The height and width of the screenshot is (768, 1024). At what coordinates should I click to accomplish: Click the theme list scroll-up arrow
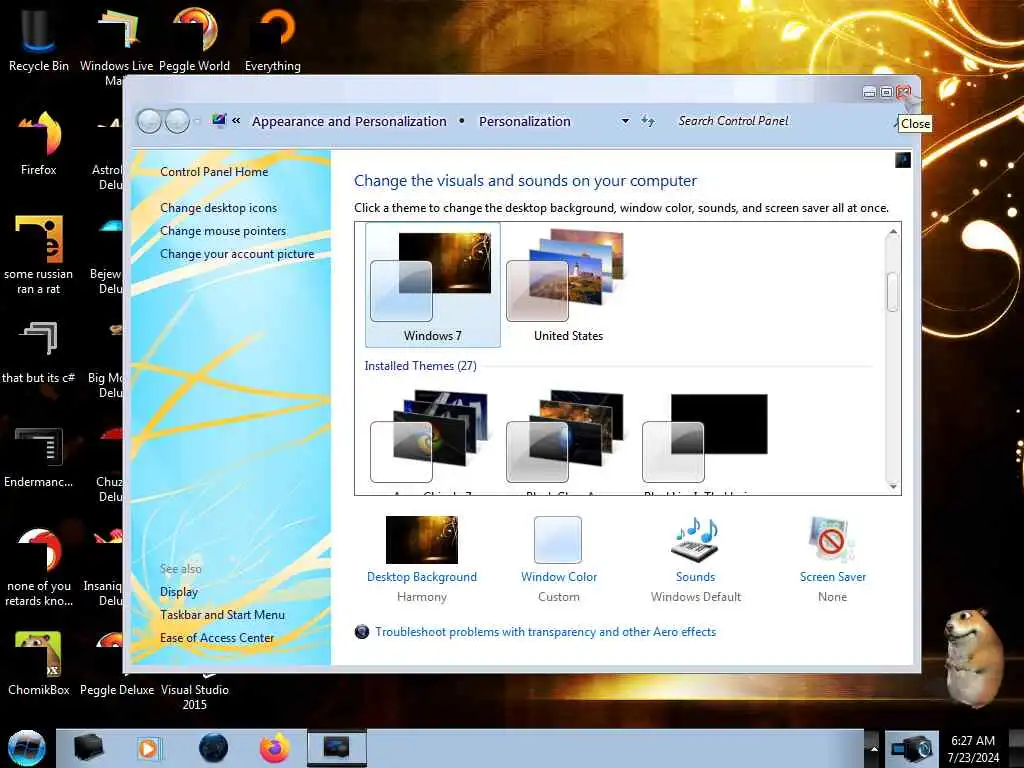pyautogui.click(x=892, y=232)
